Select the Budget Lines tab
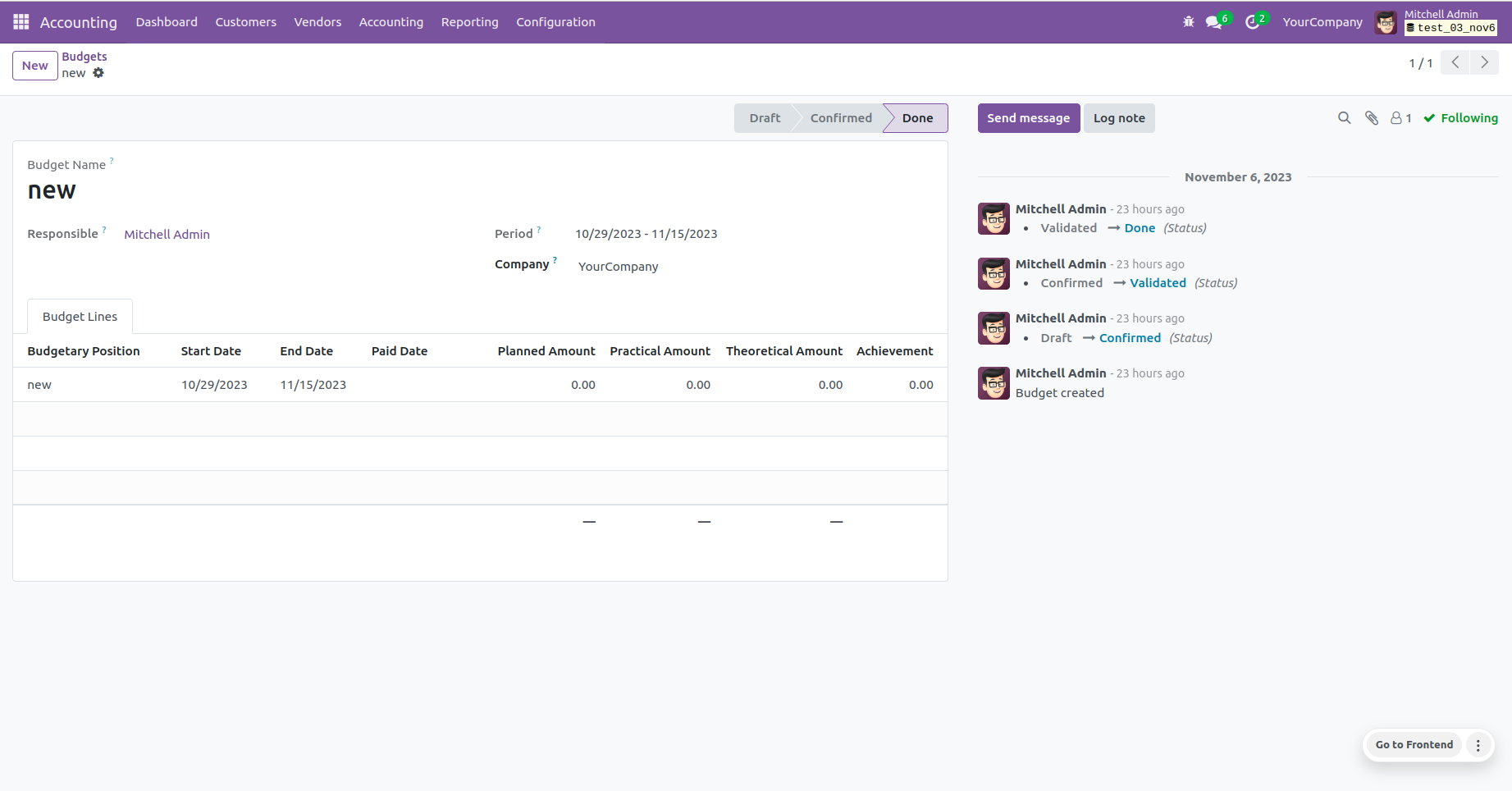Viewport: 1512px width, 791px height. [x=80, y=317]
